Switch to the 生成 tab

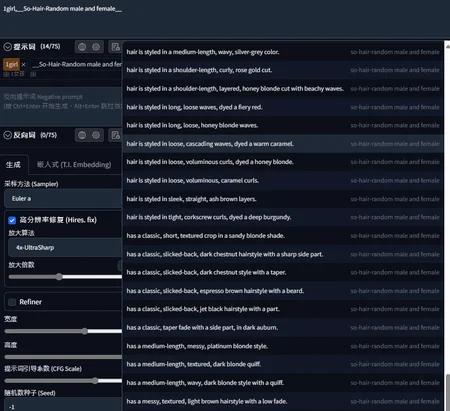pyautogui.click(x=13, y=165)
